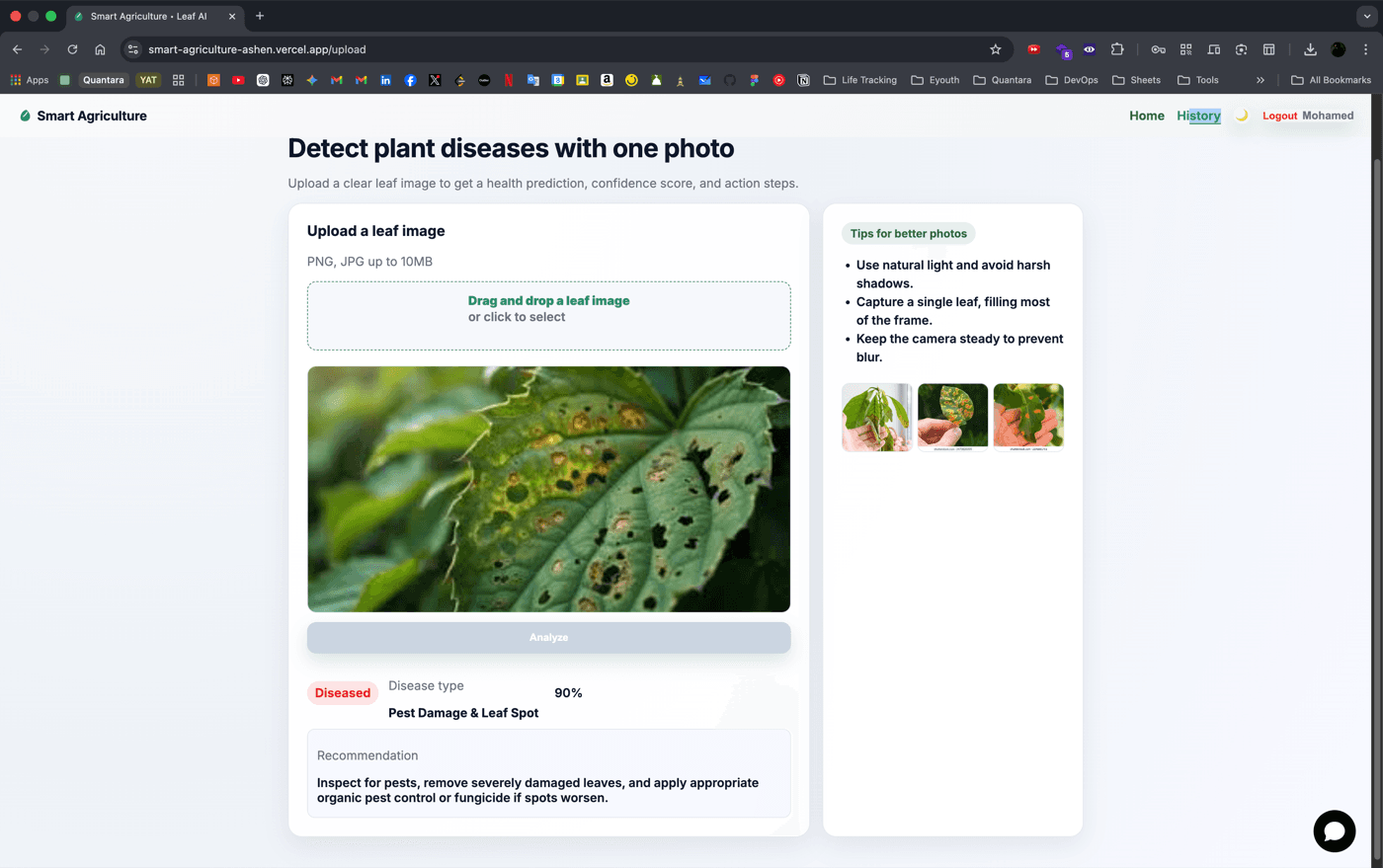Expand the tab search dropdown arrow
This screenshot has width=1383, height=868.
coord(1366,16)
